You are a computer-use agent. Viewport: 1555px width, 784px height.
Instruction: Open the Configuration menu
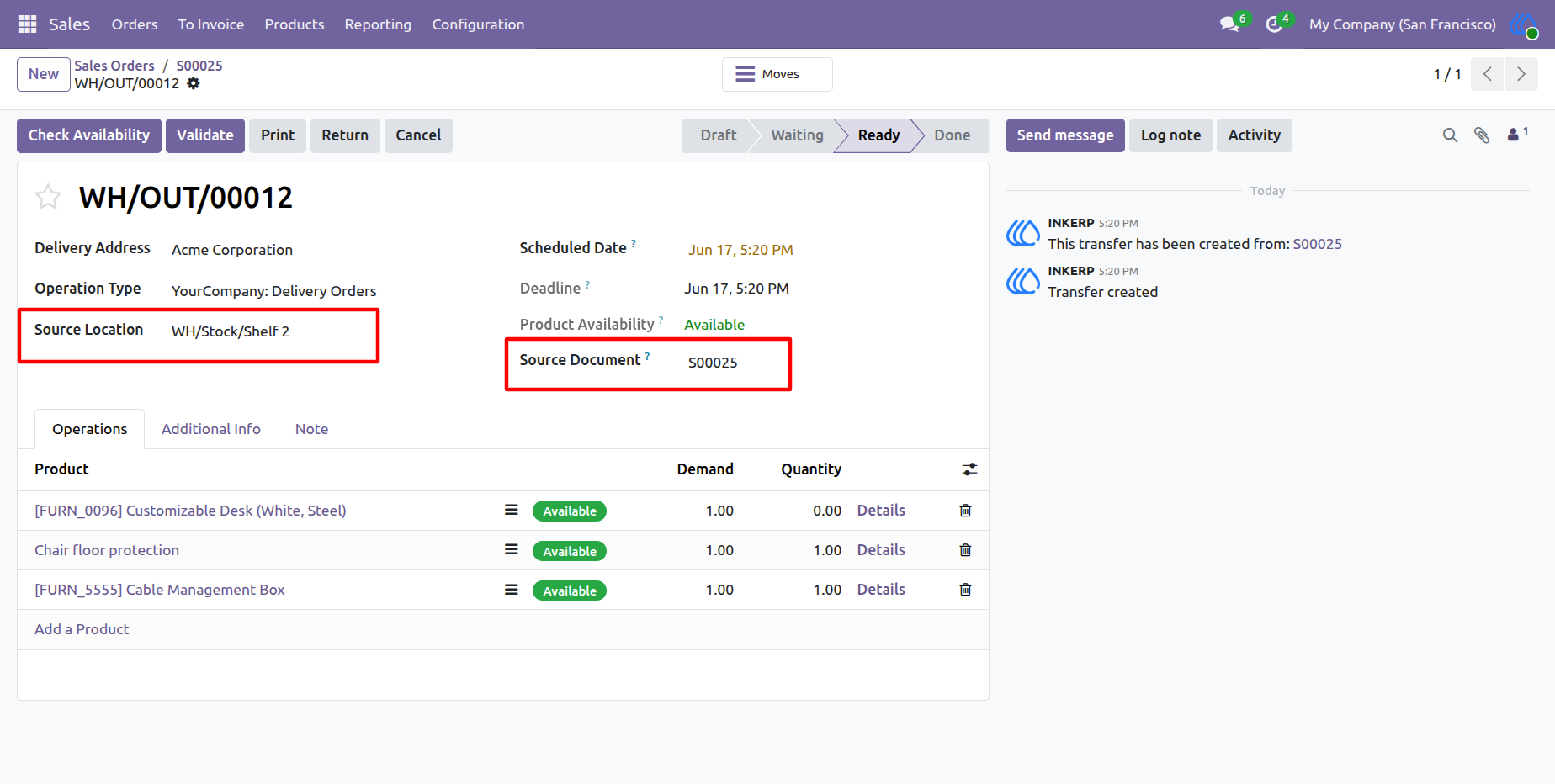click(x=478, y=24)
